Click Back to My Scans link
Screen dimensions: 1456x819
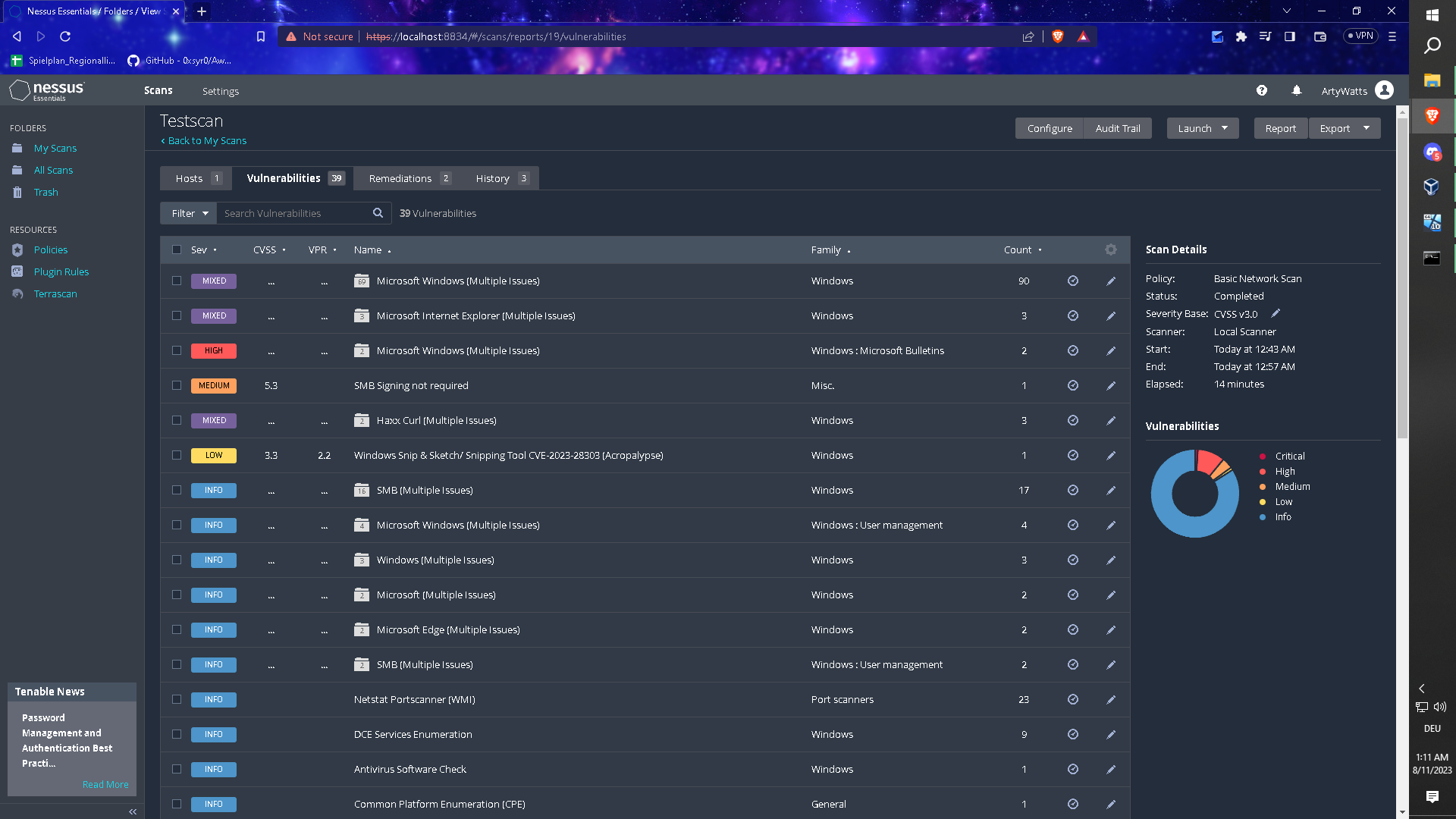point(203,140)
